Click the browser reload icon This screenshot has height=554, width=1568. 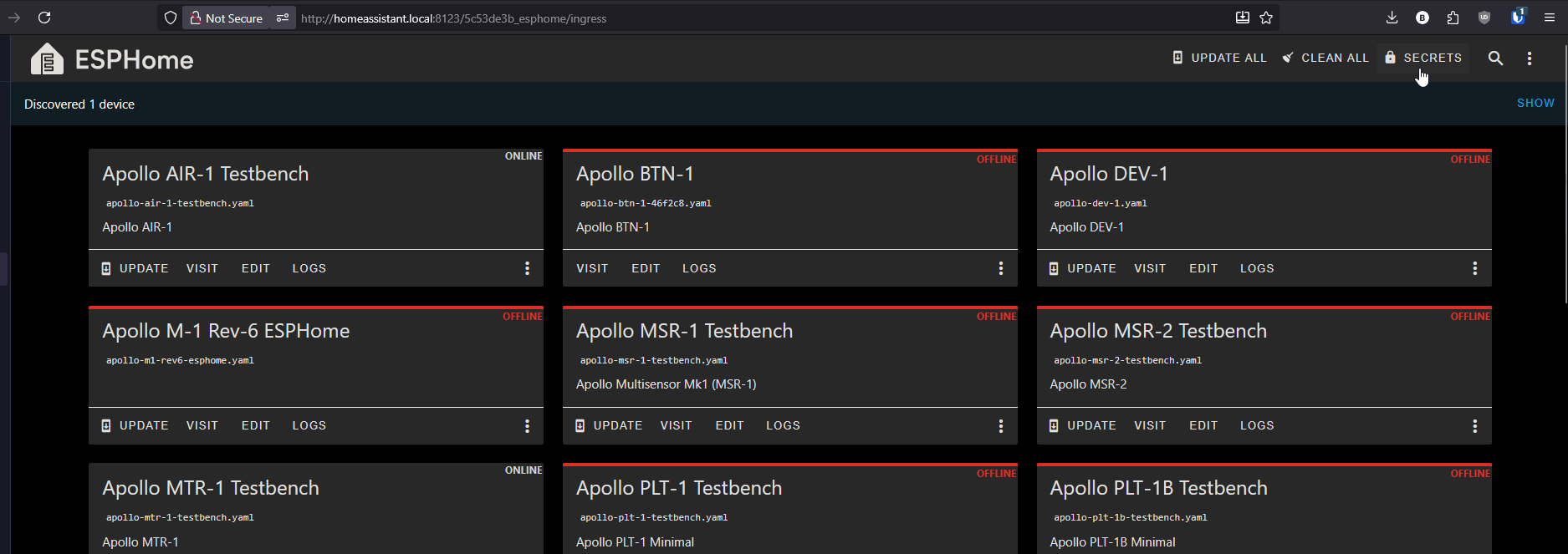(44, 18)
